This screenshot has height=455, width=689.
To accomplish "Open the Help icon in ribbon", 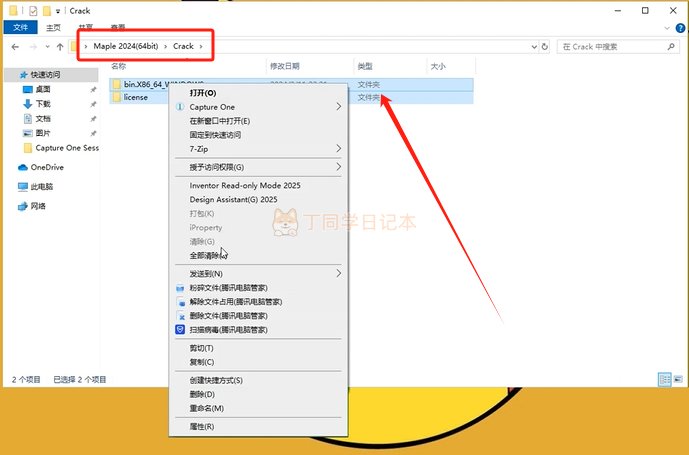I will [680, 28].
